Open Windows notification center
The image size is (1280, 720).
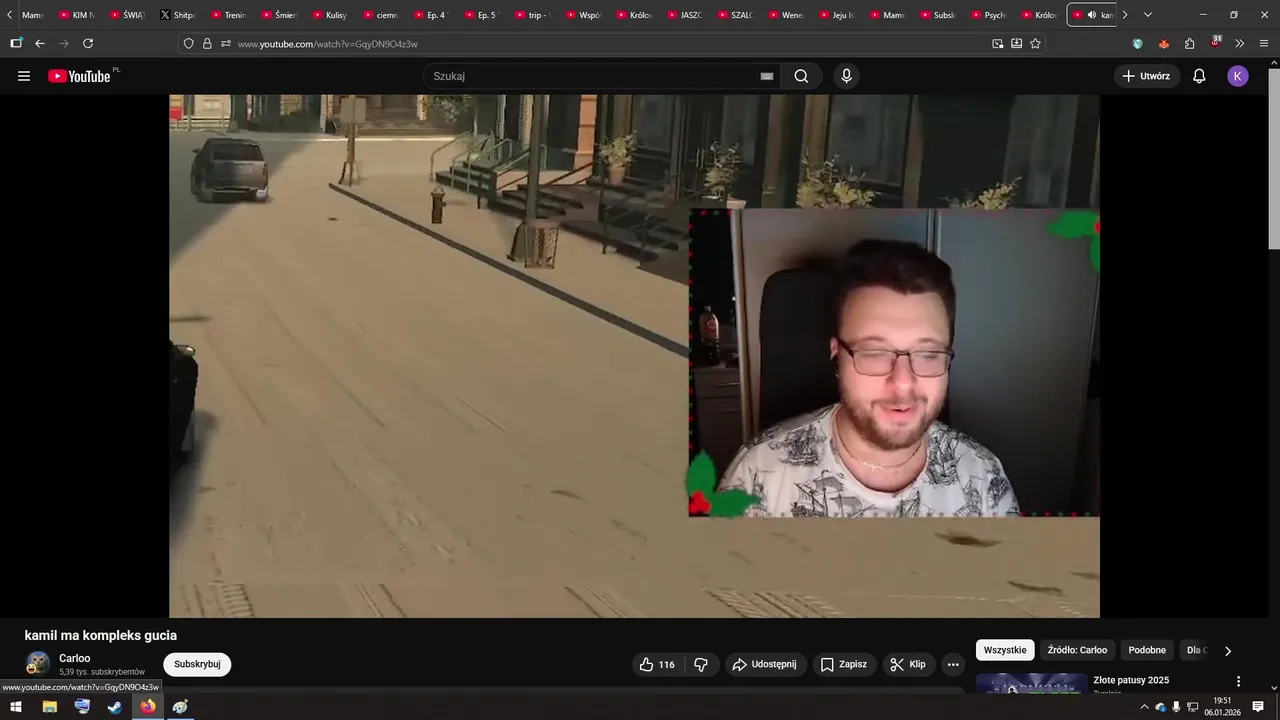coord(1258,707)
